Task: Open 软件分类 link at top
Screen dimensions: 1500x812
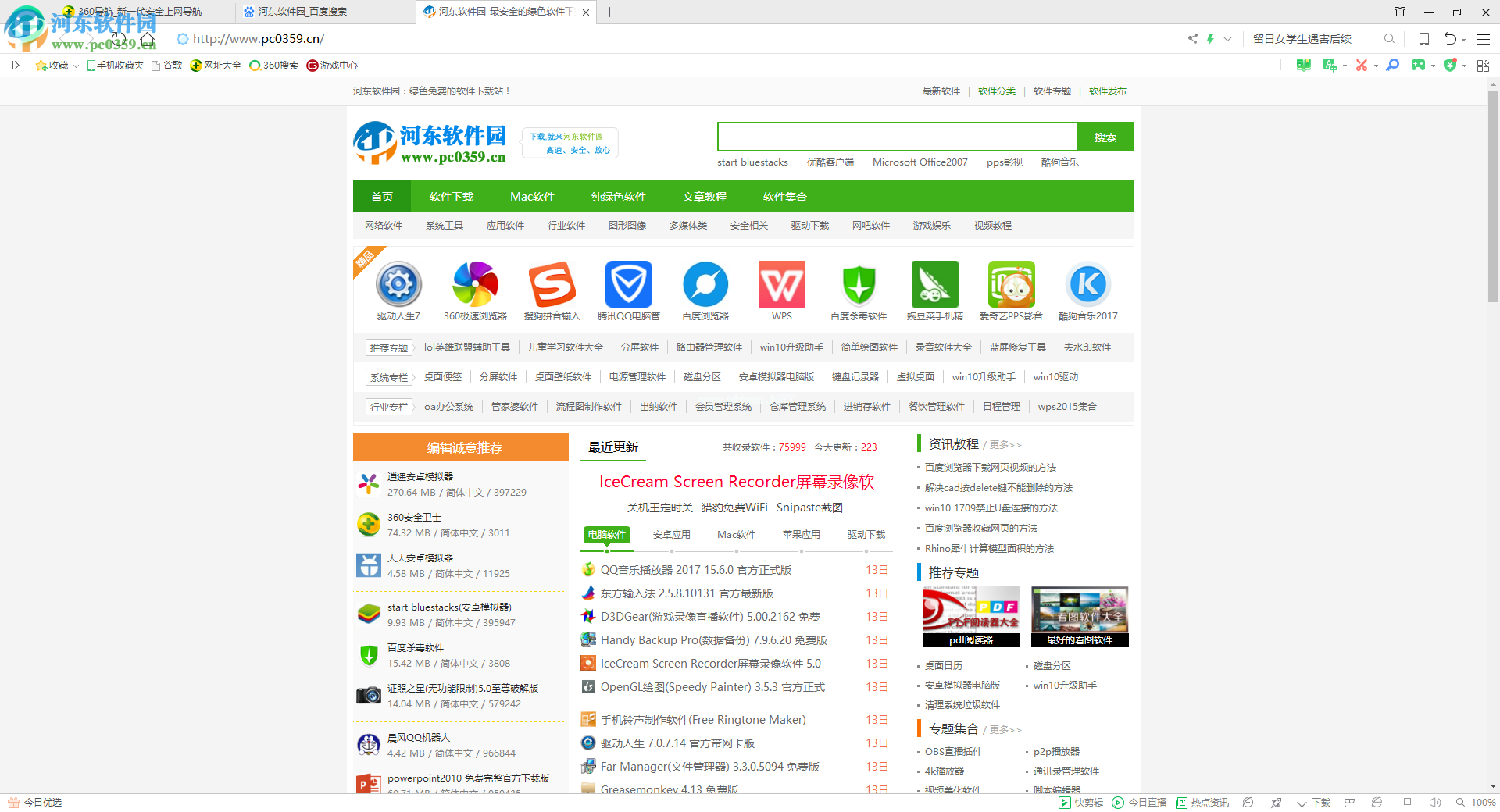Action: coord(997,91)
